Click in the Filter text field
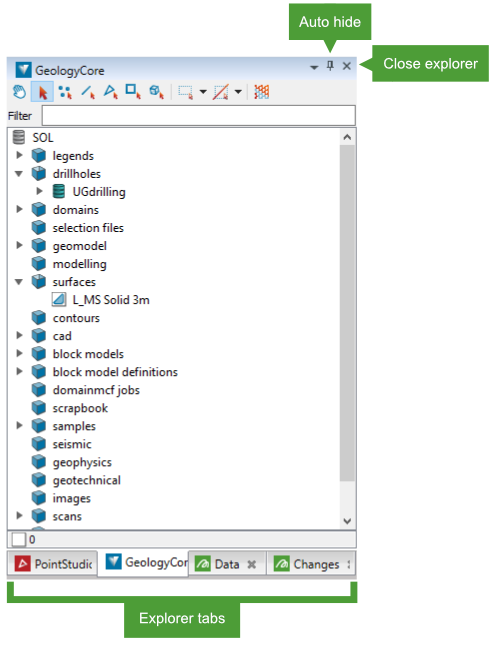 point(199,116)
